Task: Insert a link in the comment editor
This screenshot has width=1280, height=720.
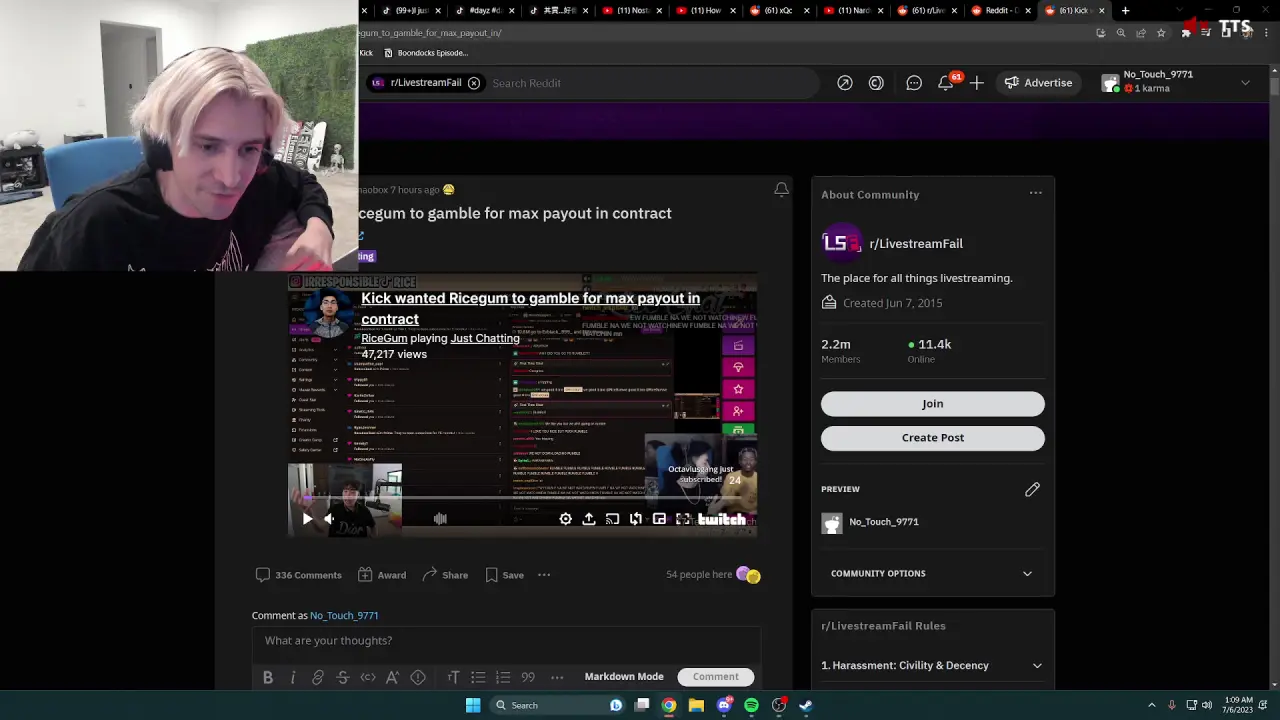Action: coord(318,677)
